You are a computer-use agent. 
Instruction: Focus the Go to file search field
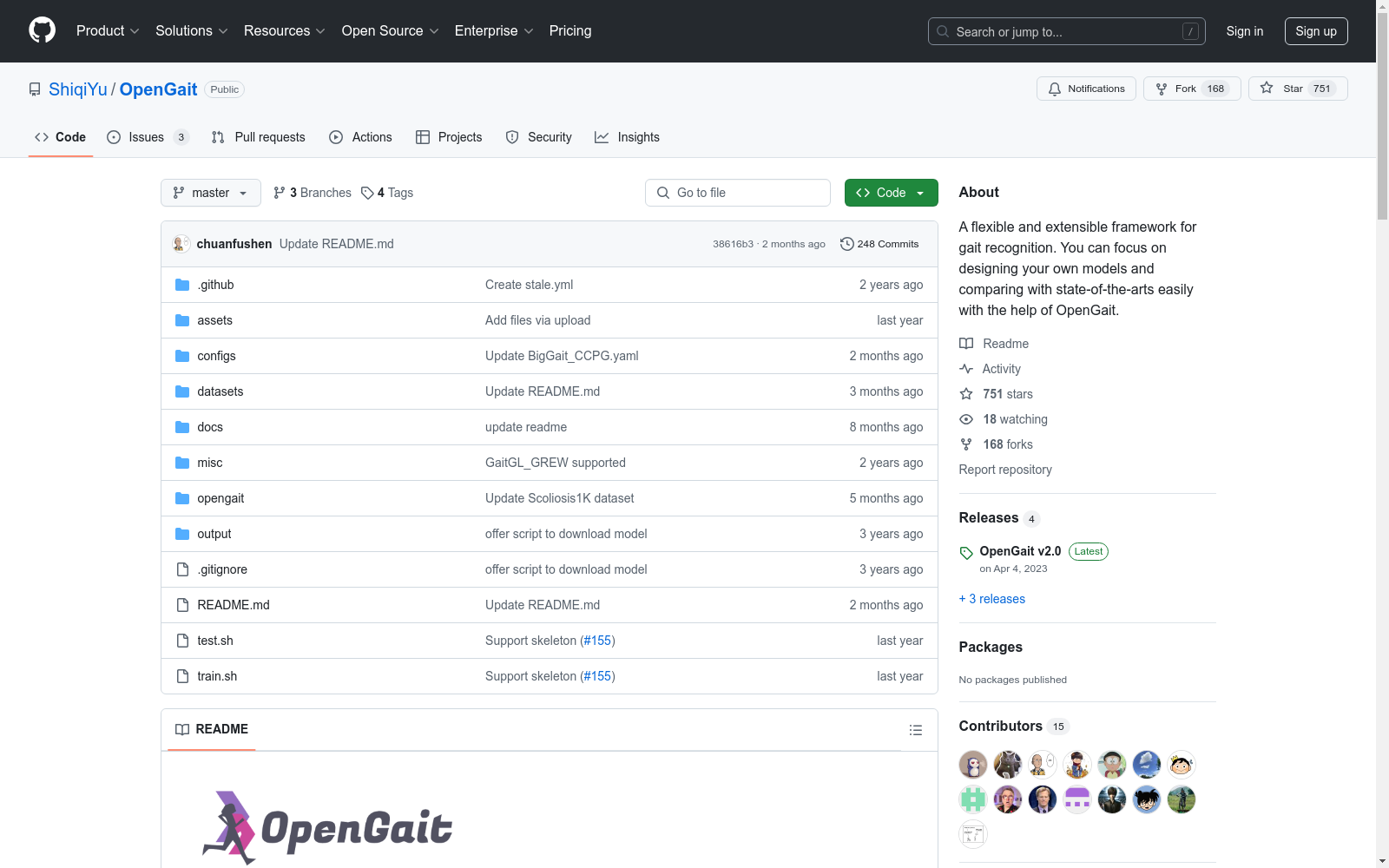click(x=738, y=193)
